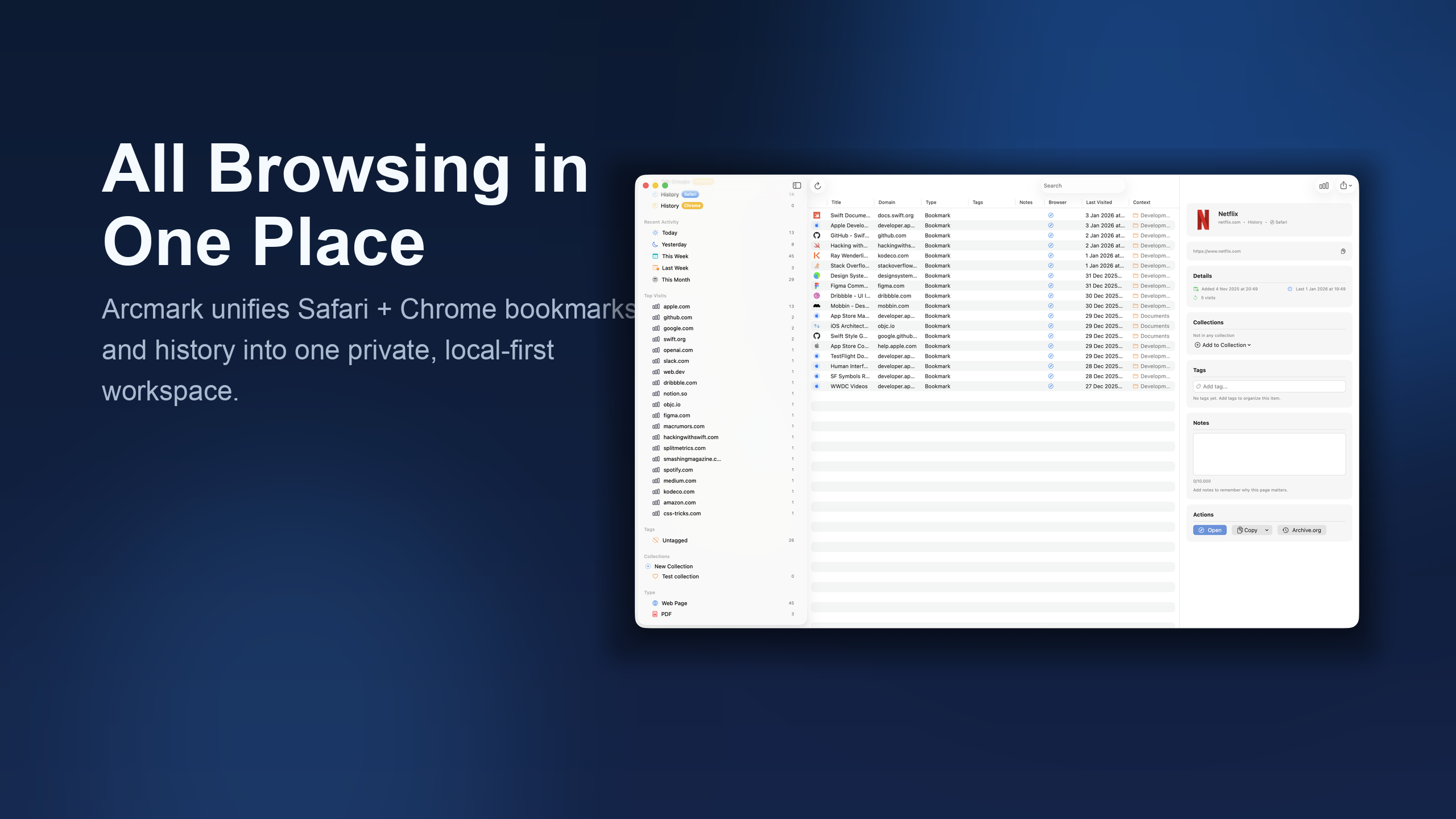
Task: Click the Figma Community favicon in the list
Action: (x=816, y=286)
